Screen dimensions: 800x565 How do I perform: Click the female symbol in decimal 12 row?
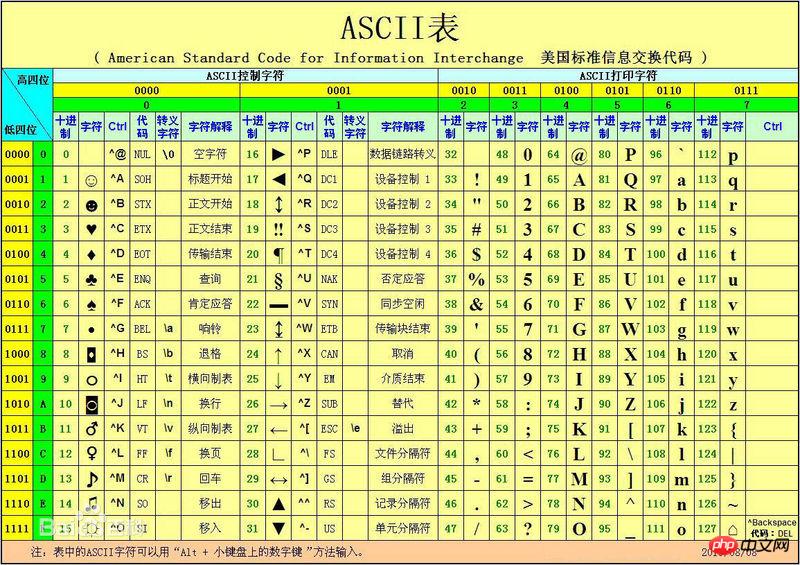click(x=92, y=453)
